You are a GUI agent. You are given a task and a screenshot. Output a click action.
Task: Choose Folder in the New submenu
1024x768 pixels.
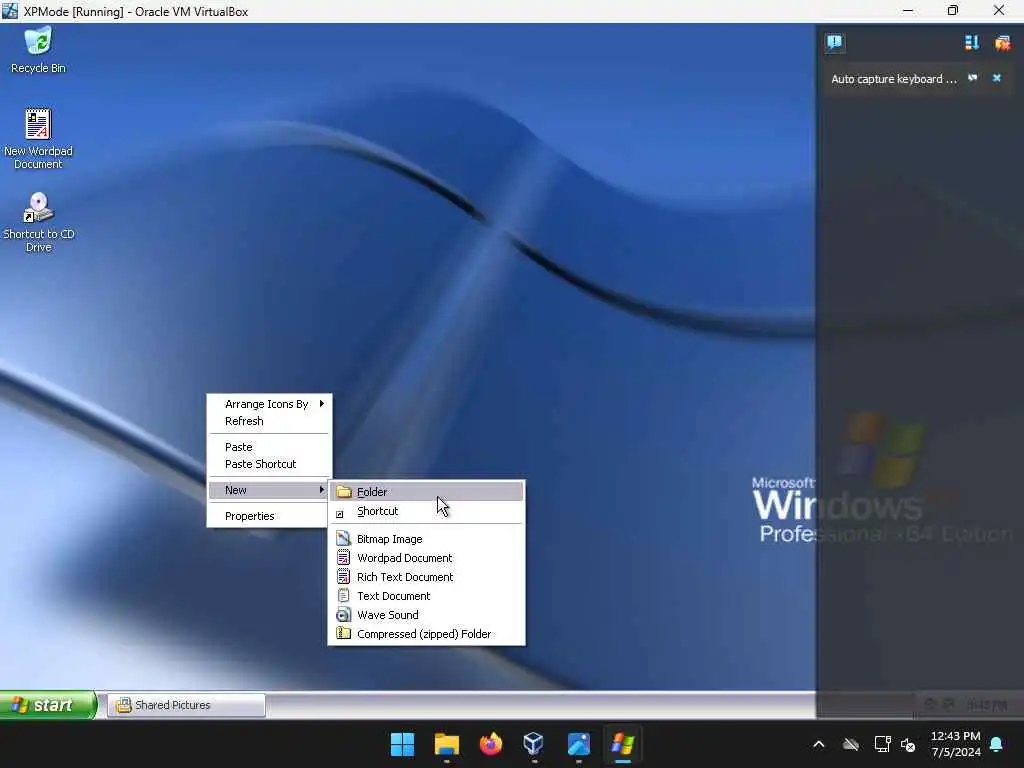[x=426, y=492]
